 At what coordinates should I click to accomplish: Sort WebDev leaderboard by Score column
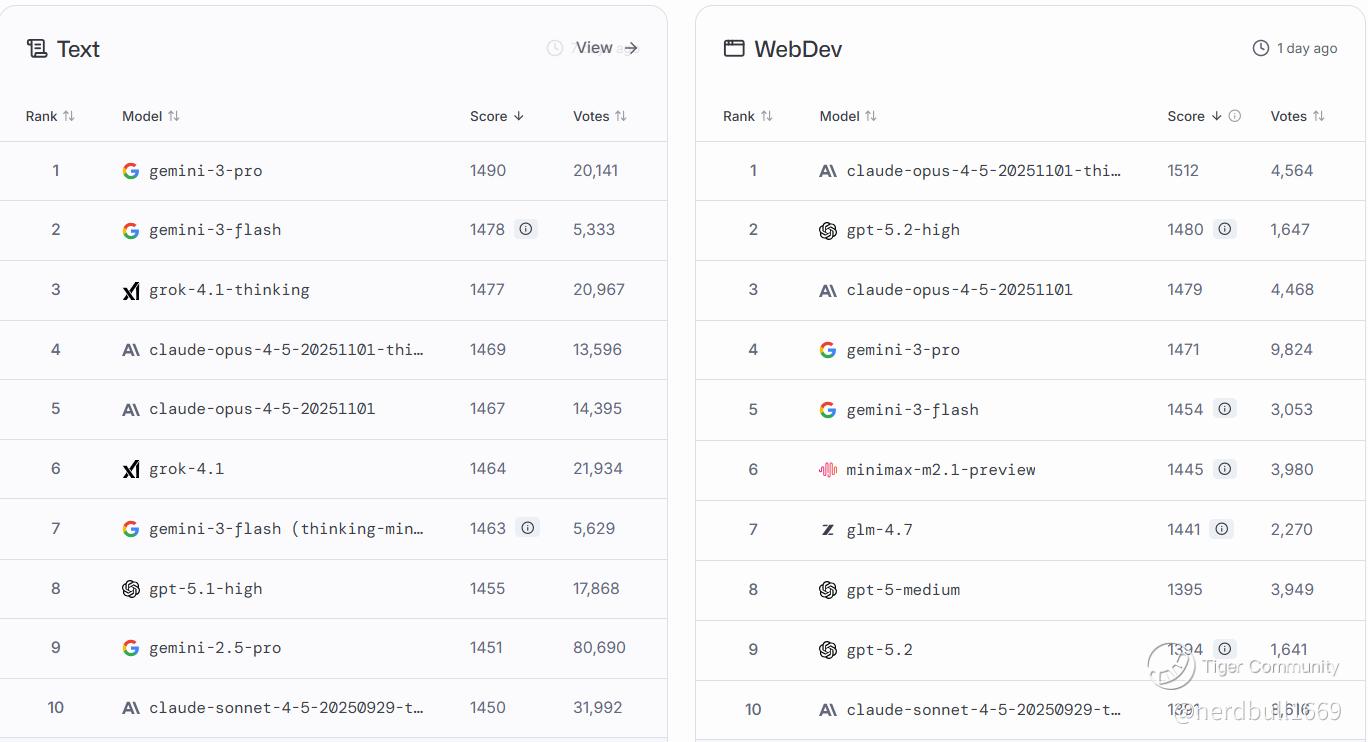pyautogui.click(x=1195, y=116)
